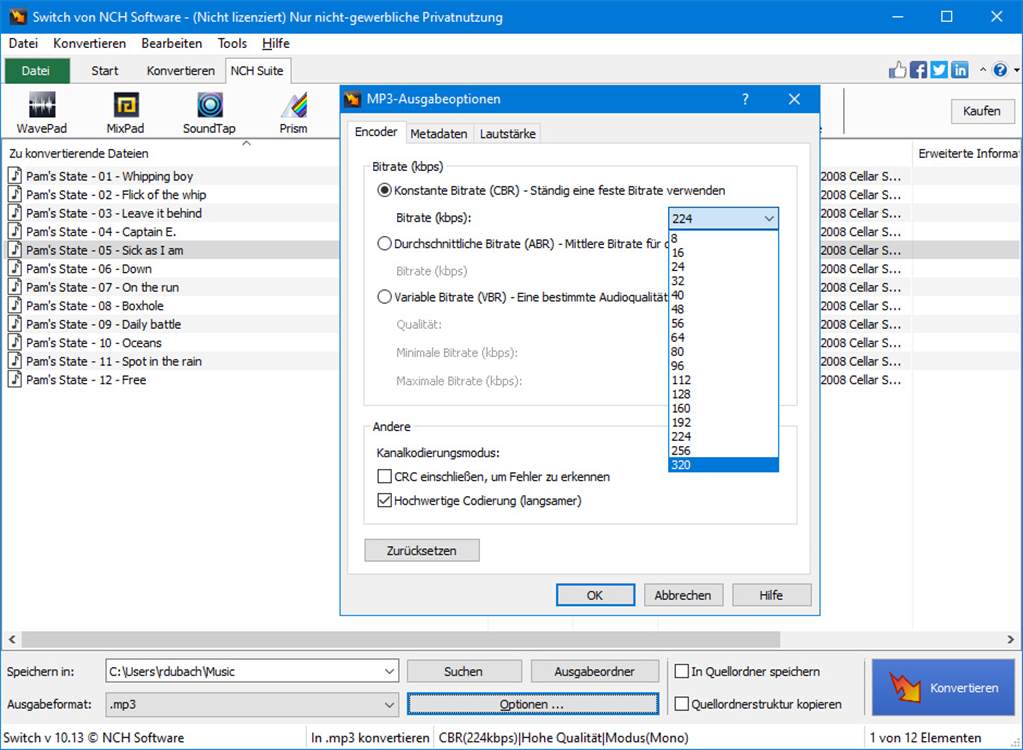Click the green Datei ribbon tab

[x=37, y=70]
